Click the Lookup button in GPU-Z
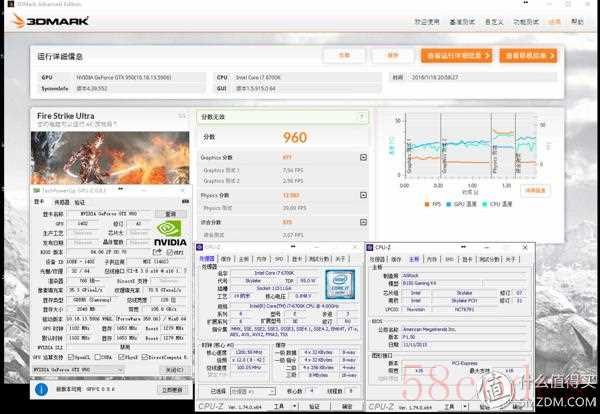This screenshot has width=600, height=414. click(171, 214)
